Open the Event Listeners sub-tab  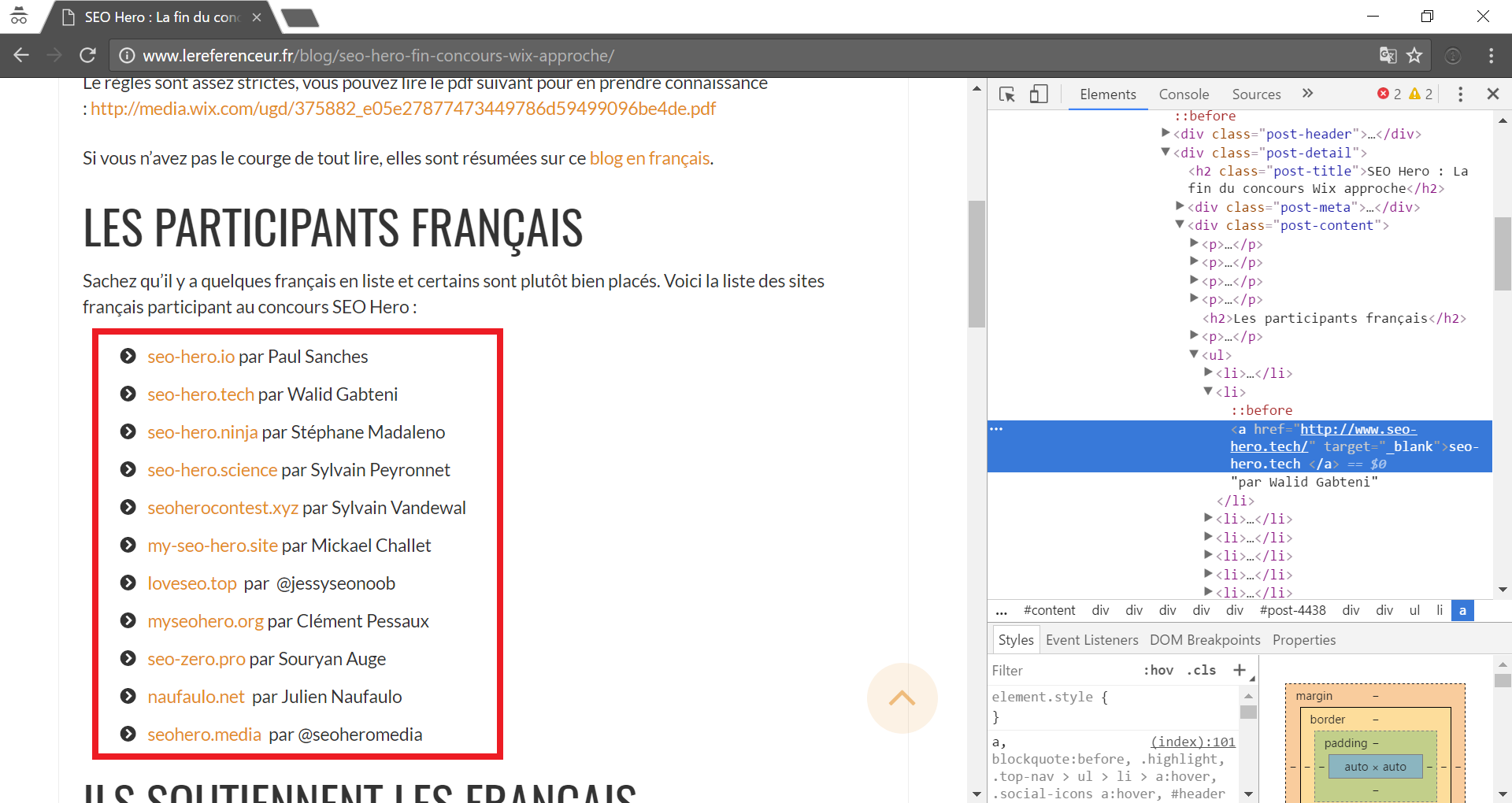click(1091, 640)
